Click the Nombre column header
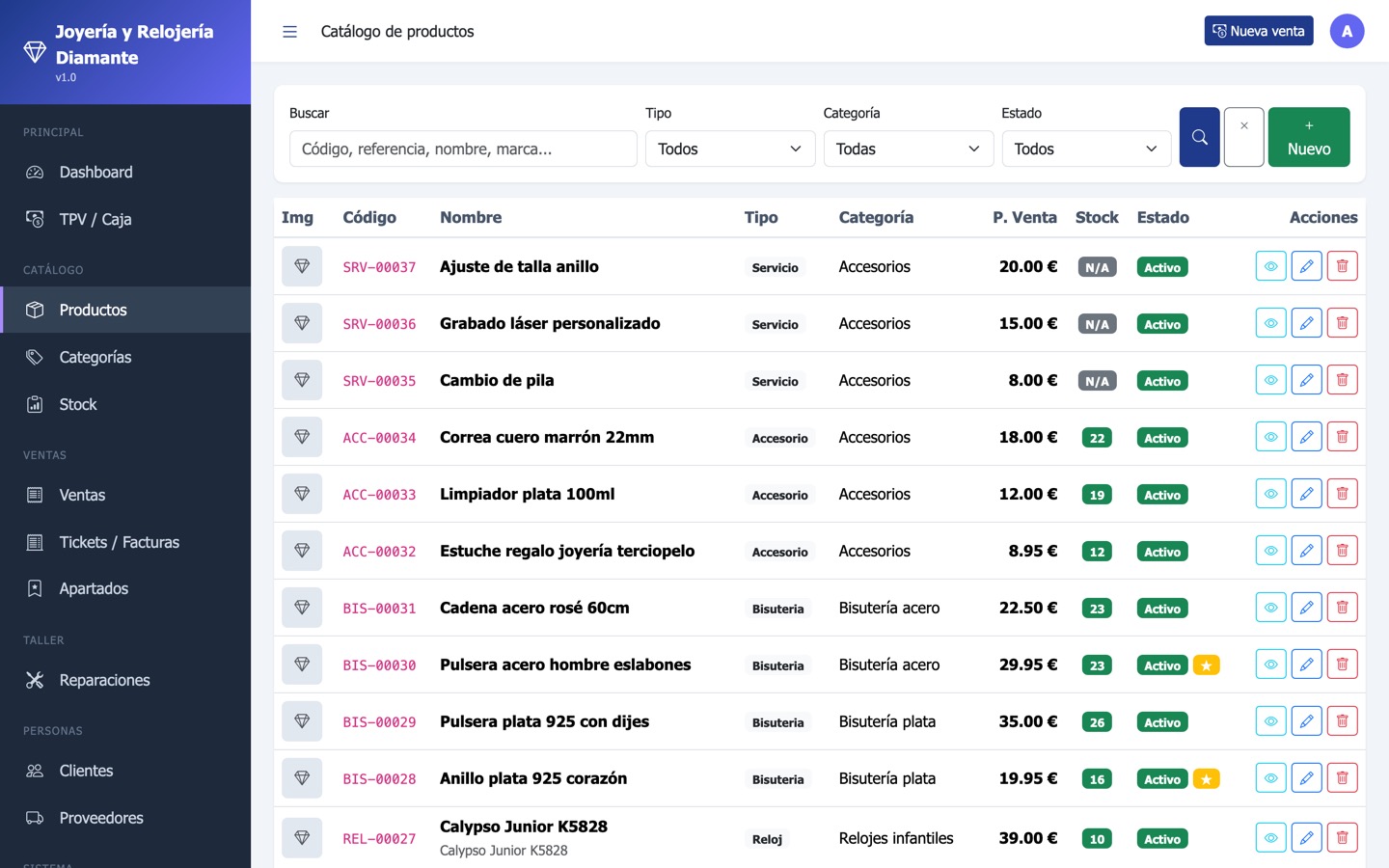This screenshot has height=868, width=1389. (x=471, y=217)
